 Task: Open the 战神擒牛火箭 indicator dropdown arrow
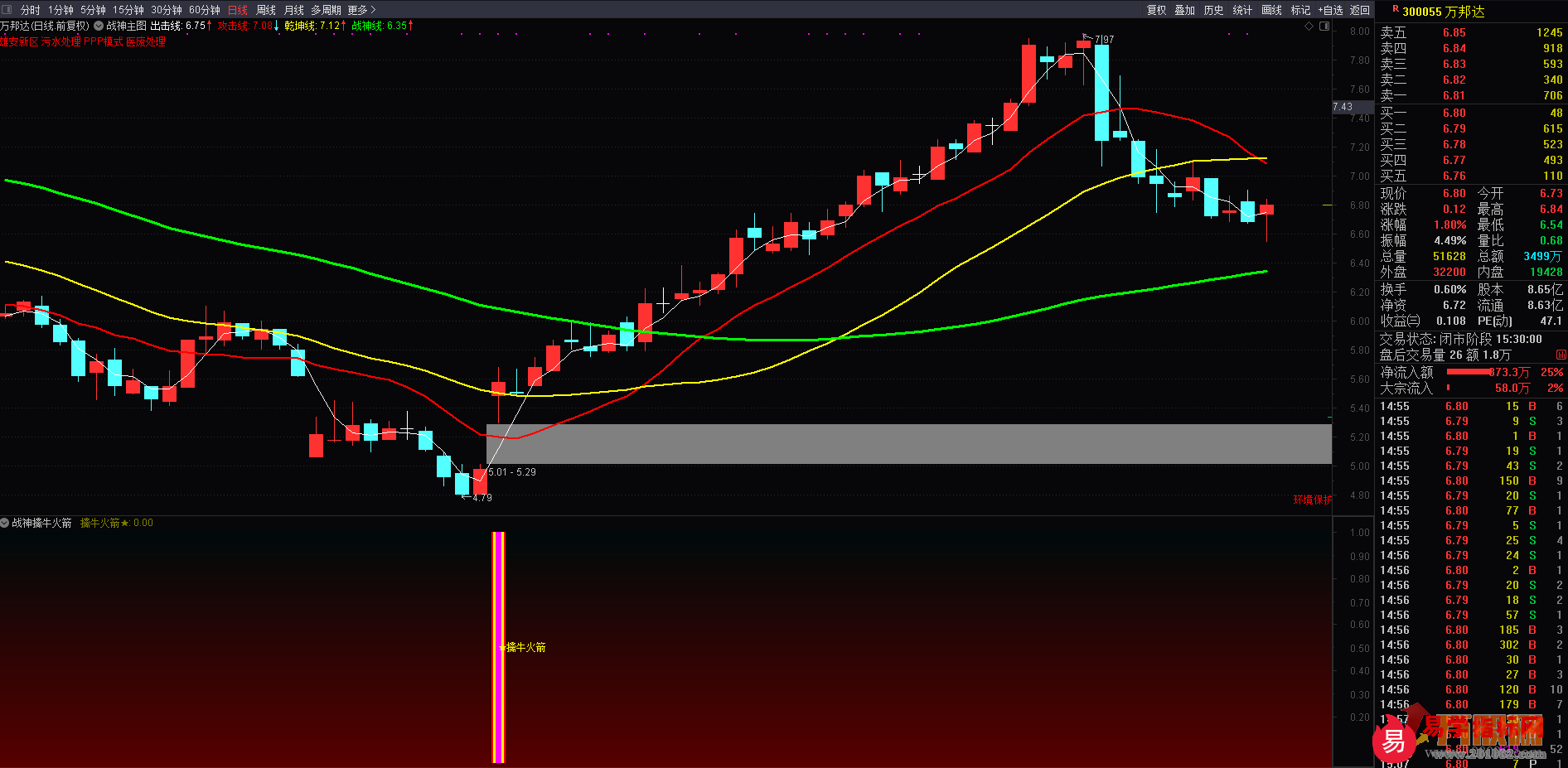click(5, 523)
